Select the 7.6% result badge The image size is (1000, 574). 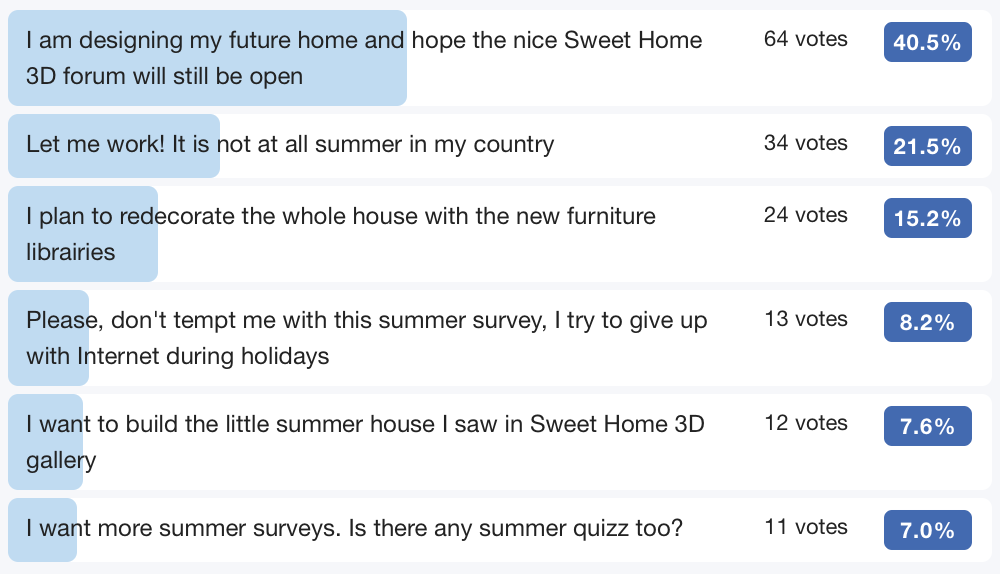coord(927,426)
